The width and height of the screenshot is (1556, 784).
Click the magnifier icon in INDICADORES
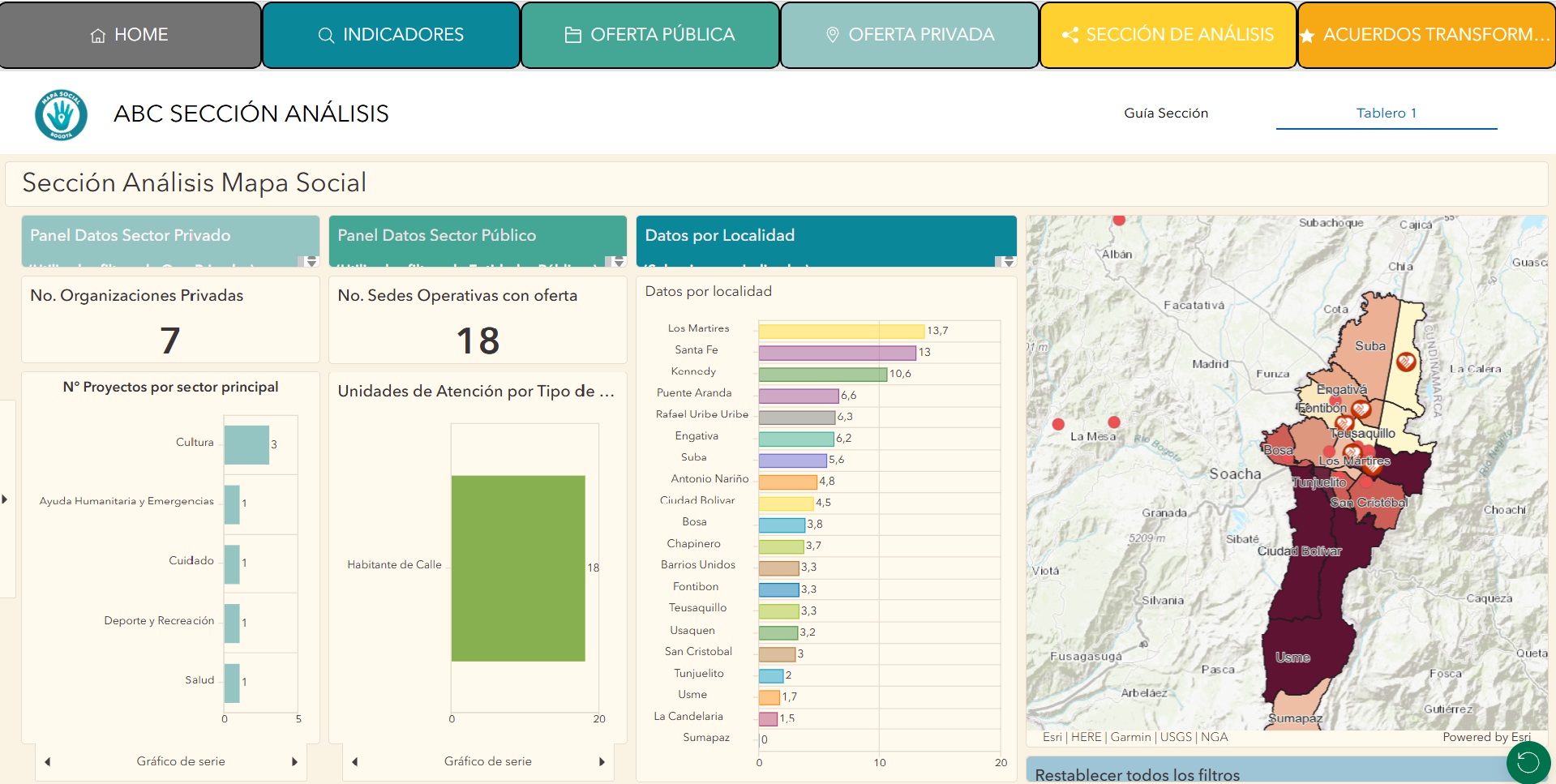point(326,36)
